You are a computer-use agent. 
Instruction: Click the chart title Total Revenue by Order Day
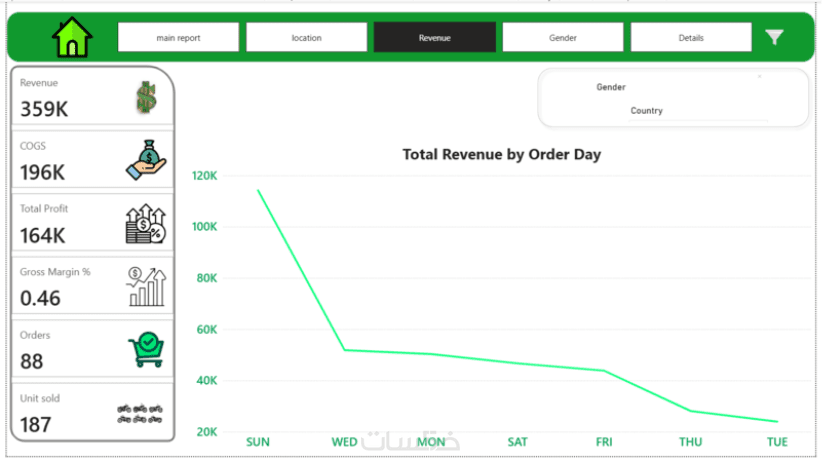pos(502,154)
